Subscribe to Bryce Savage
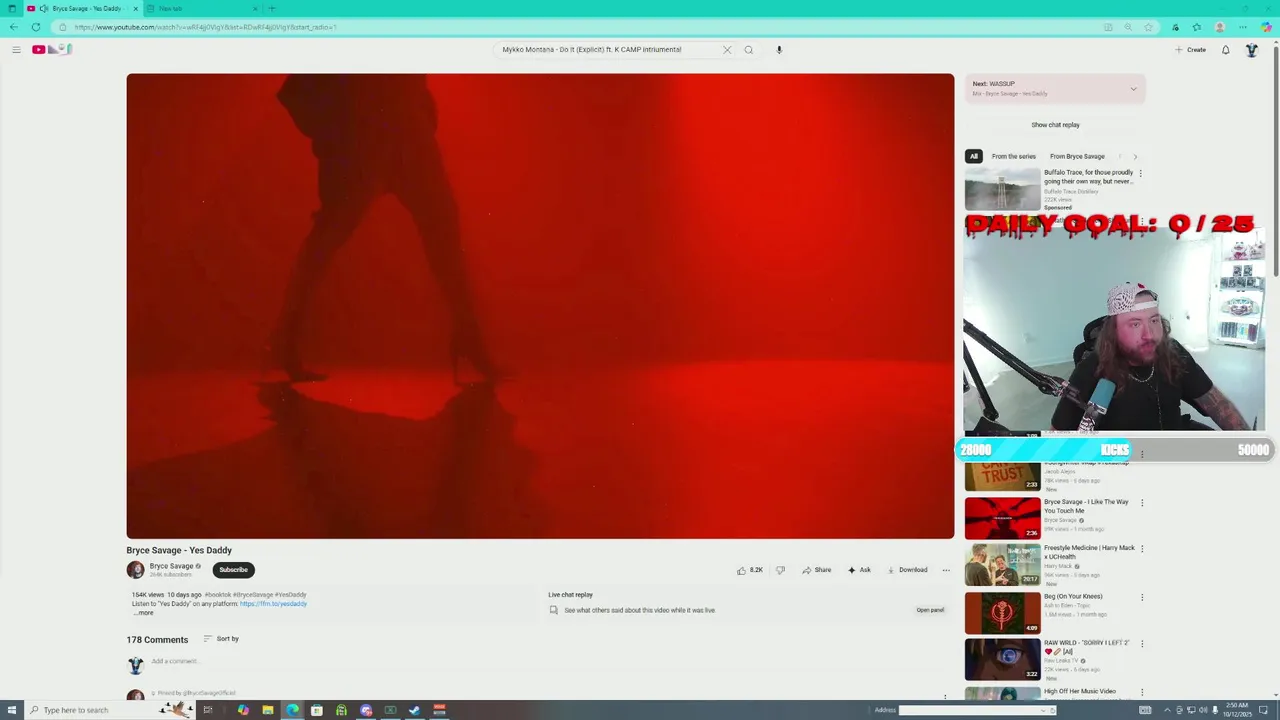Image resolution: width=1280 pixels, height=720 pixels. point(233,570)
